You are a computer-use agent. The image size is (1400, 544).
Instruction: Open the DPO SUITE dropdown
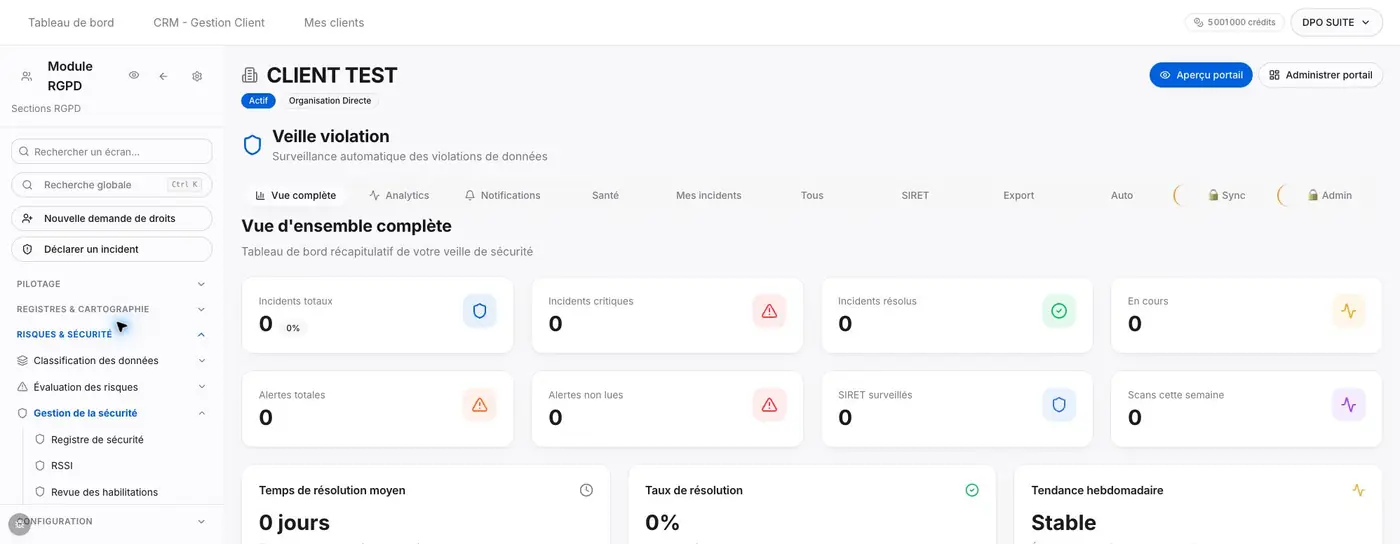point(1336,22)
